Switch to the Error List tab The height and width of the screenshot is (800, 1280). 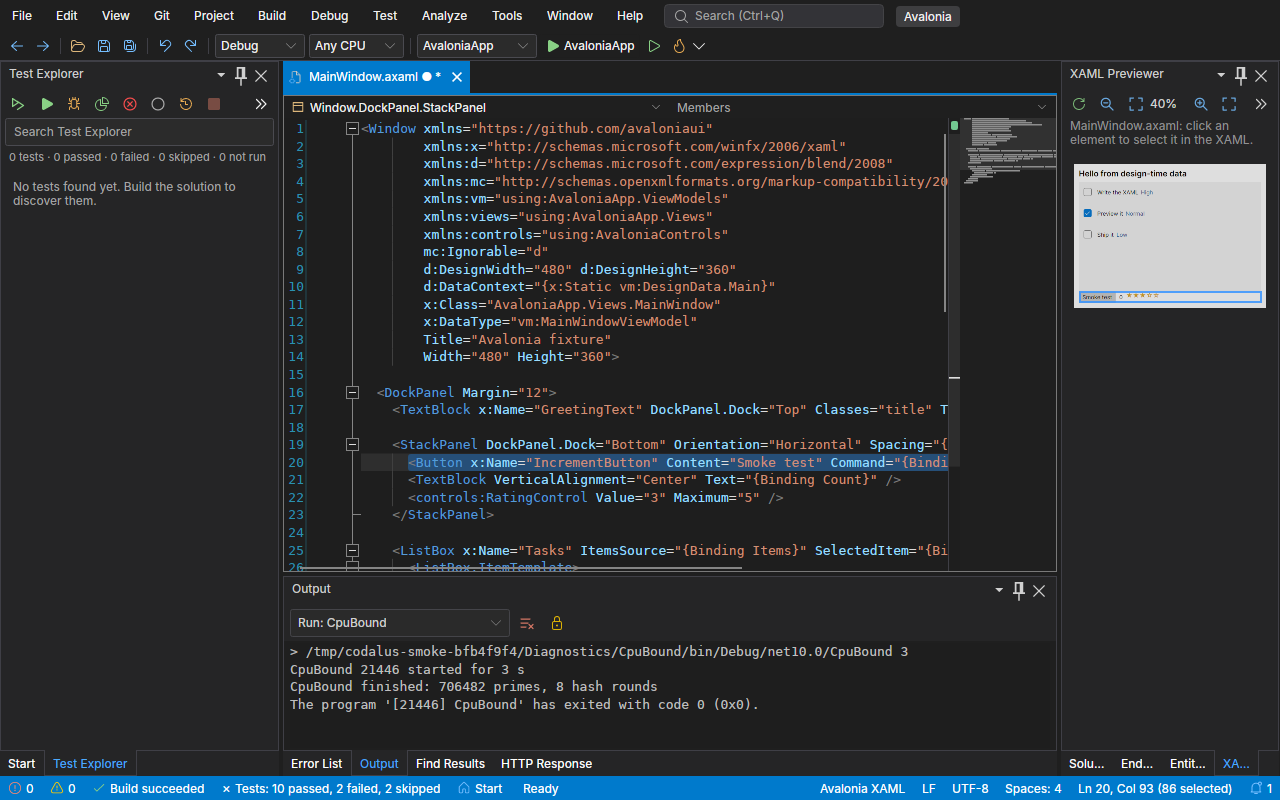click(317, 764)
